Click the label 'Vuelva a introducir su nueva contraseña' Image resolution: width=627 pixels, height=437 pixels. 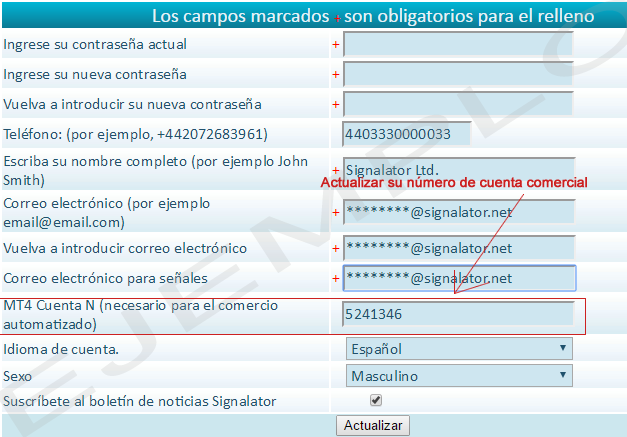132,104
